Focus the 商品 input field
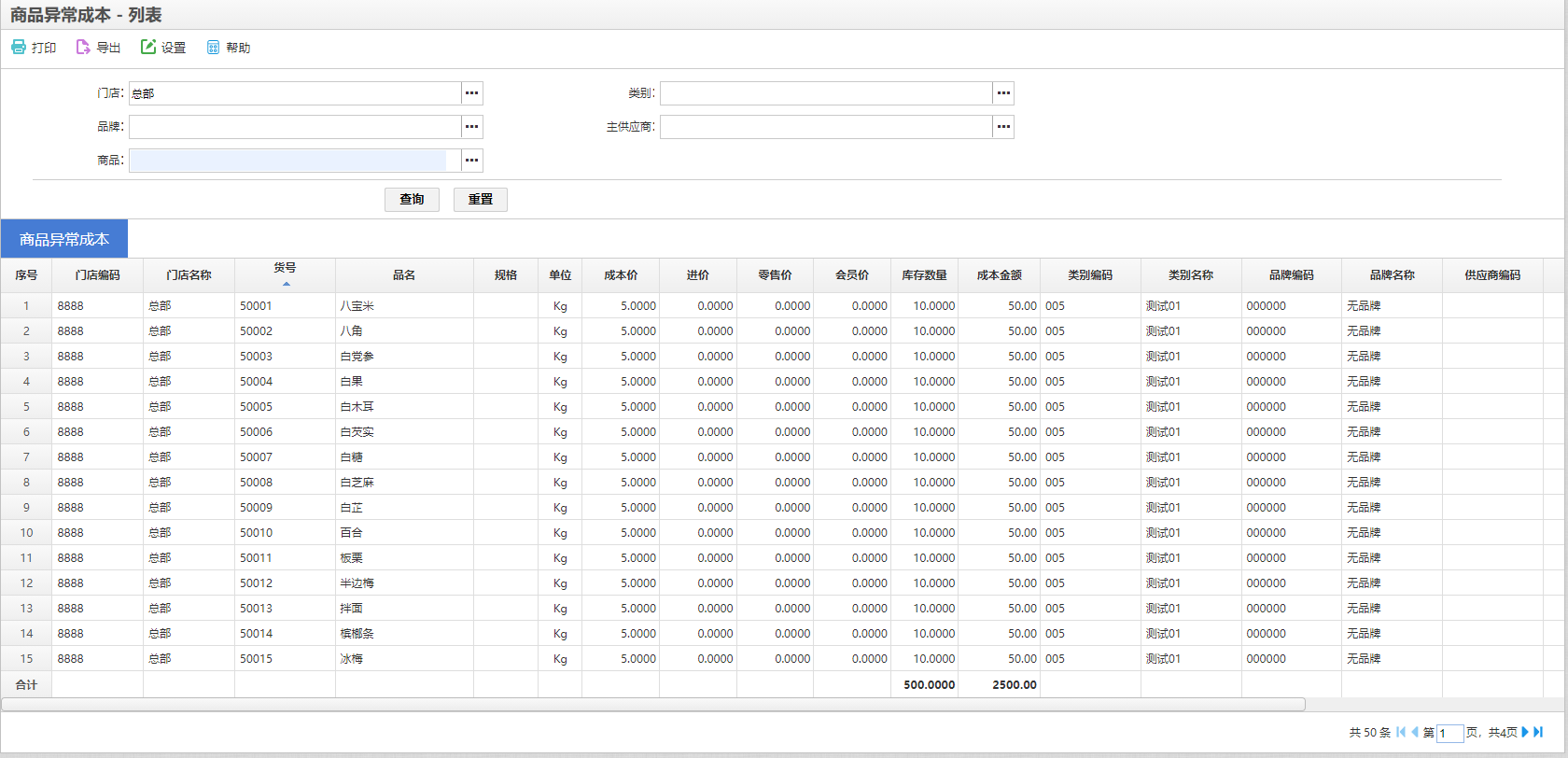Viewport: 1568px width, 758px height. (x=295, y=161)
